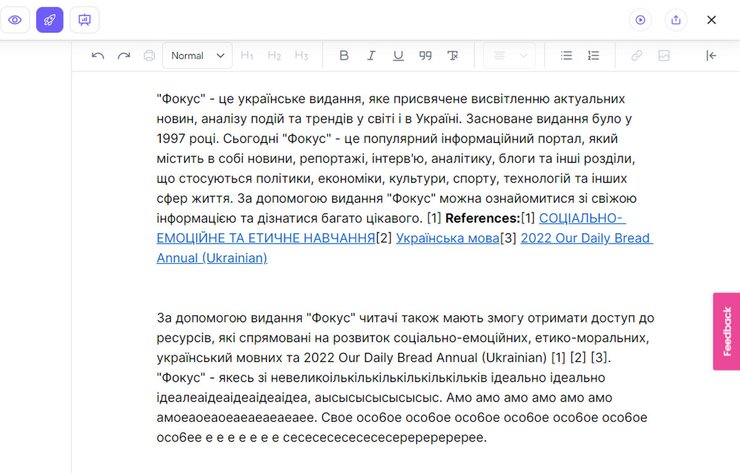740x473 pixels.
Task: Apply Heading 2 format
Action: 274,56
